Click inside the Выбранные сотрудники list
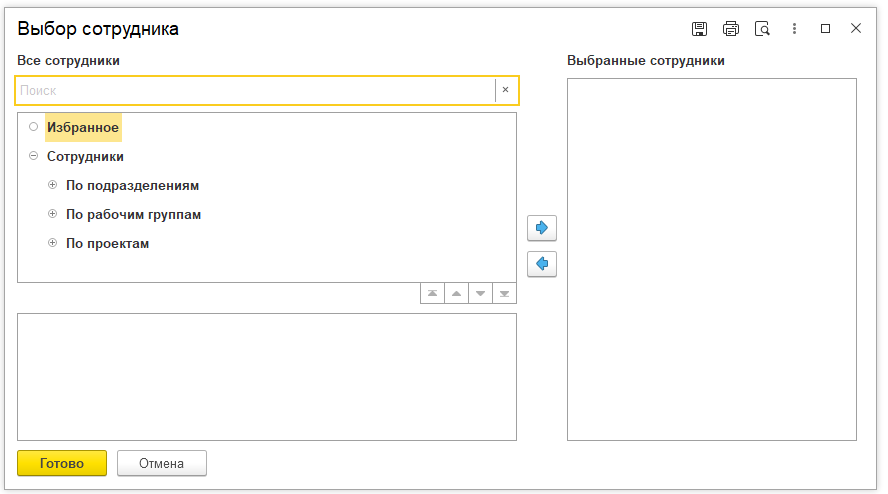 [x=711, y=258]
